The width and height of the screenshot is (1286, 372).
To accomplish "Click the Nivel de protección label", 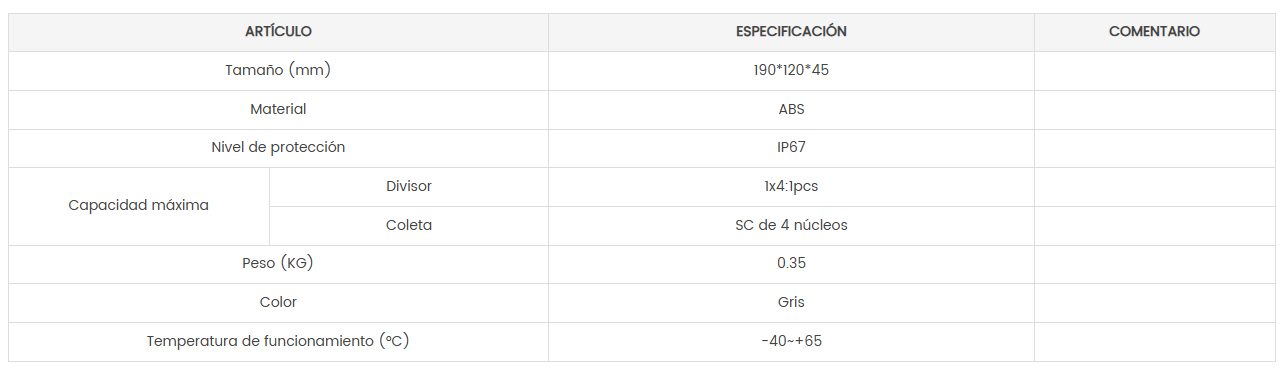I will [278, 148].
